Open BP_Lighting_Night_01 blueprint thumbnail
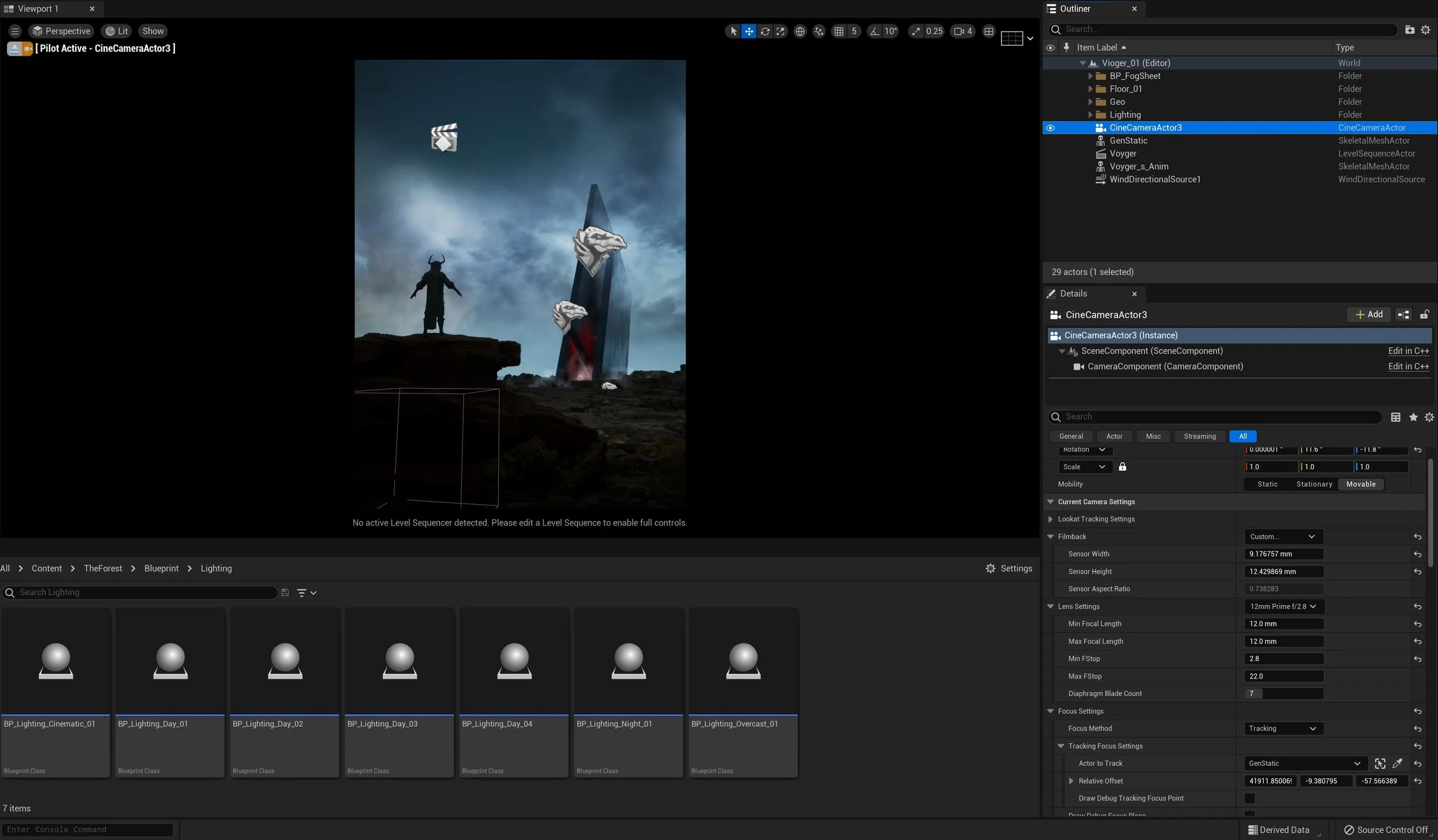 [628, 661]
